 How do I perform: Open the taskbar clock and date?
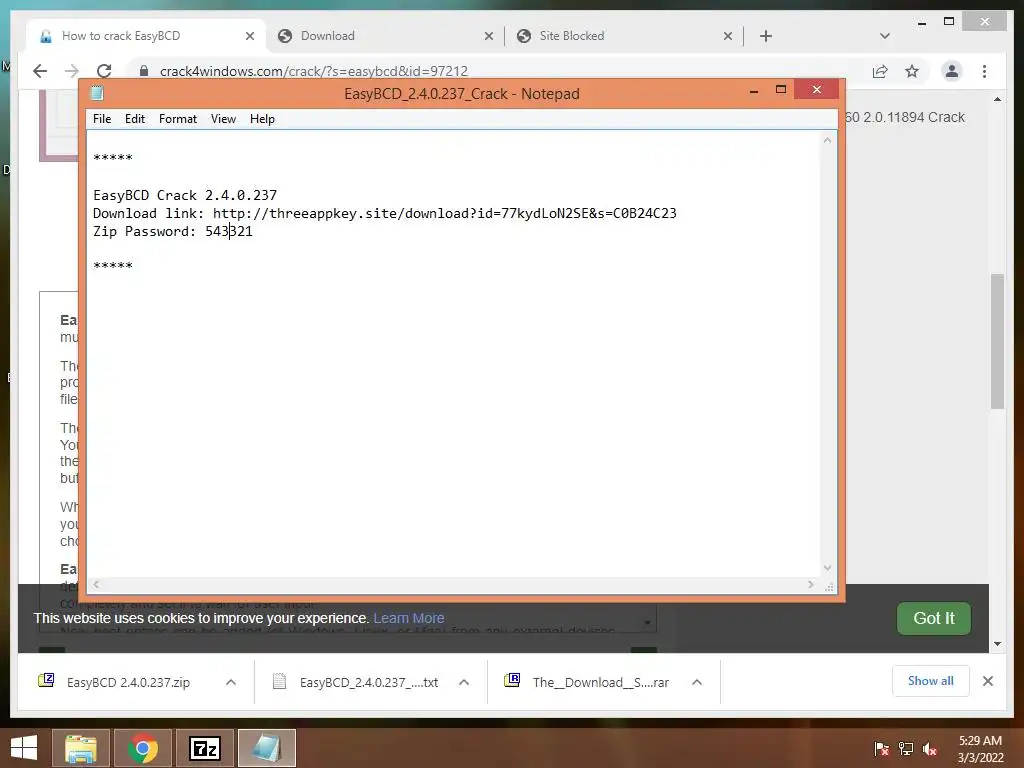tap(980, 749)
